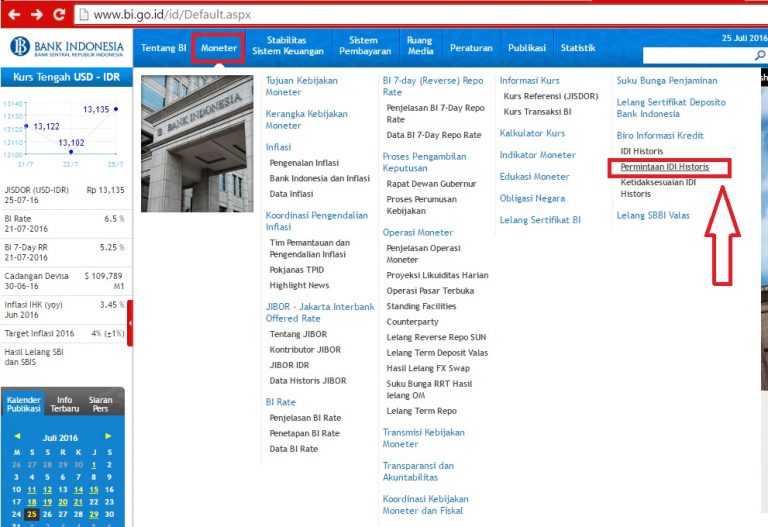Open Informasi Kurs link

(529, 81)
